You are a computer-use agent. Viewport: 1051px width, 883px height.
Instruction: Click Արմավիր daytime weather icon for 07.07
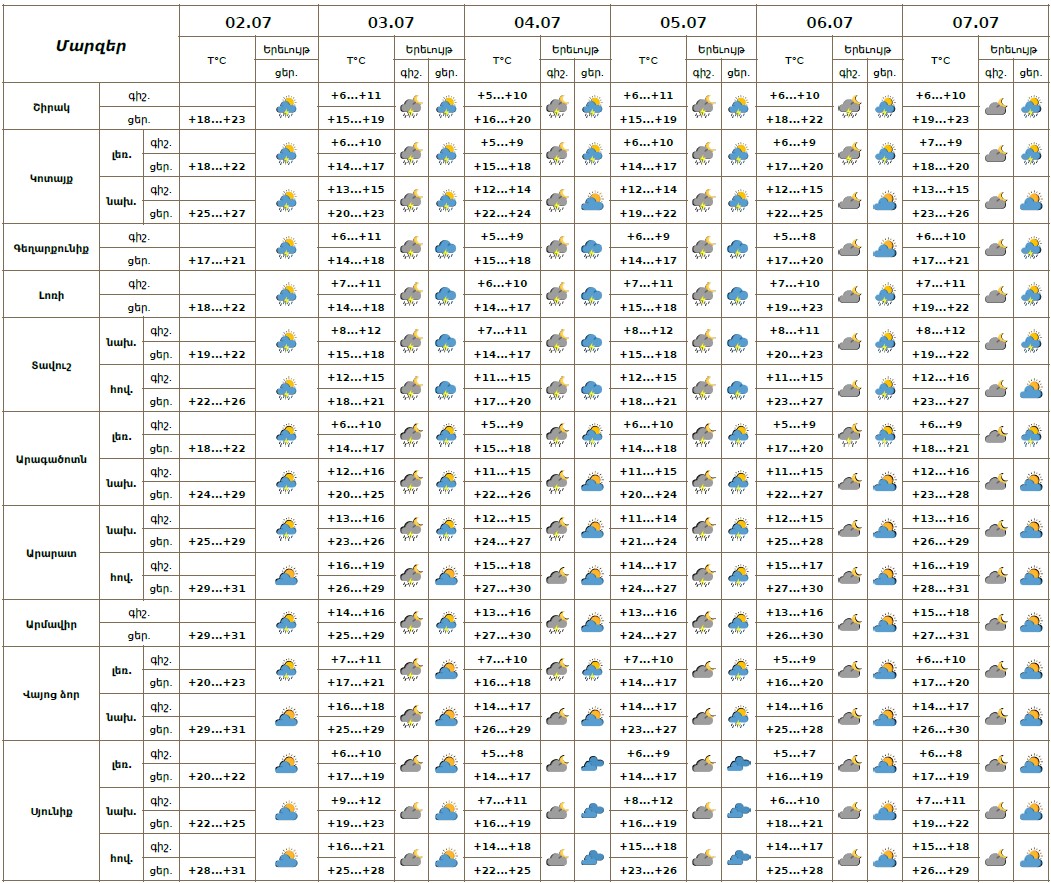[1030, 624]
